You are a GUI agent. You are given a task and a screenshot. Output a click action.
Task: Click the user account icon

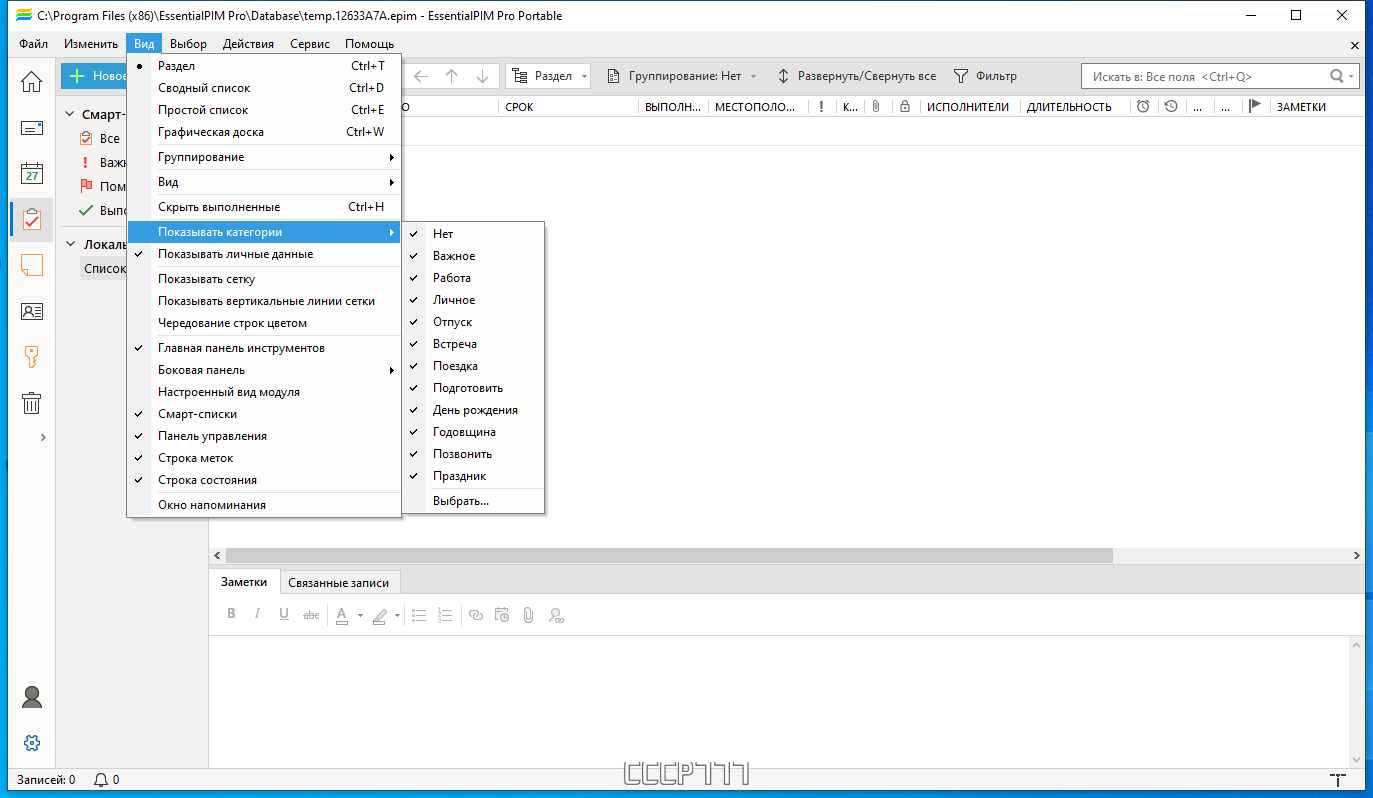click(x=32, y=696)
